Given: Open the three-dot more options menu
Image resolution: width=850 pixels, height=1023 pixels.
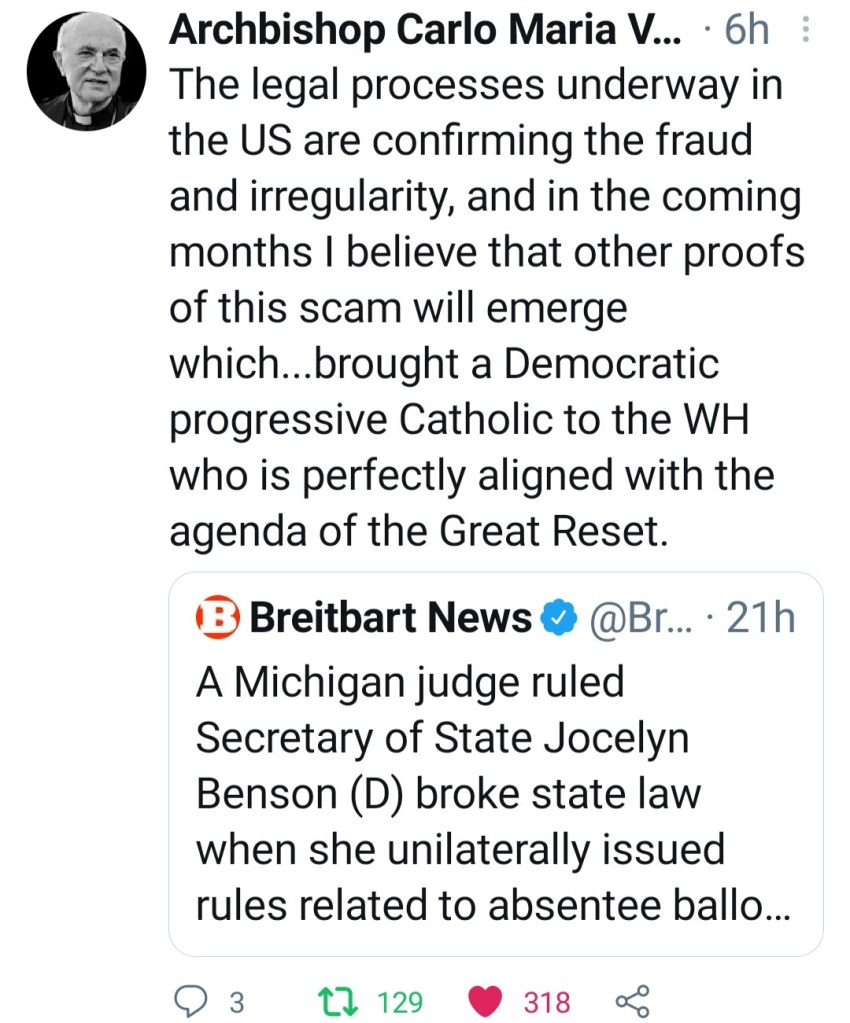Looking at the screenshot, I should pyautogui.click(x=808, y=32).
